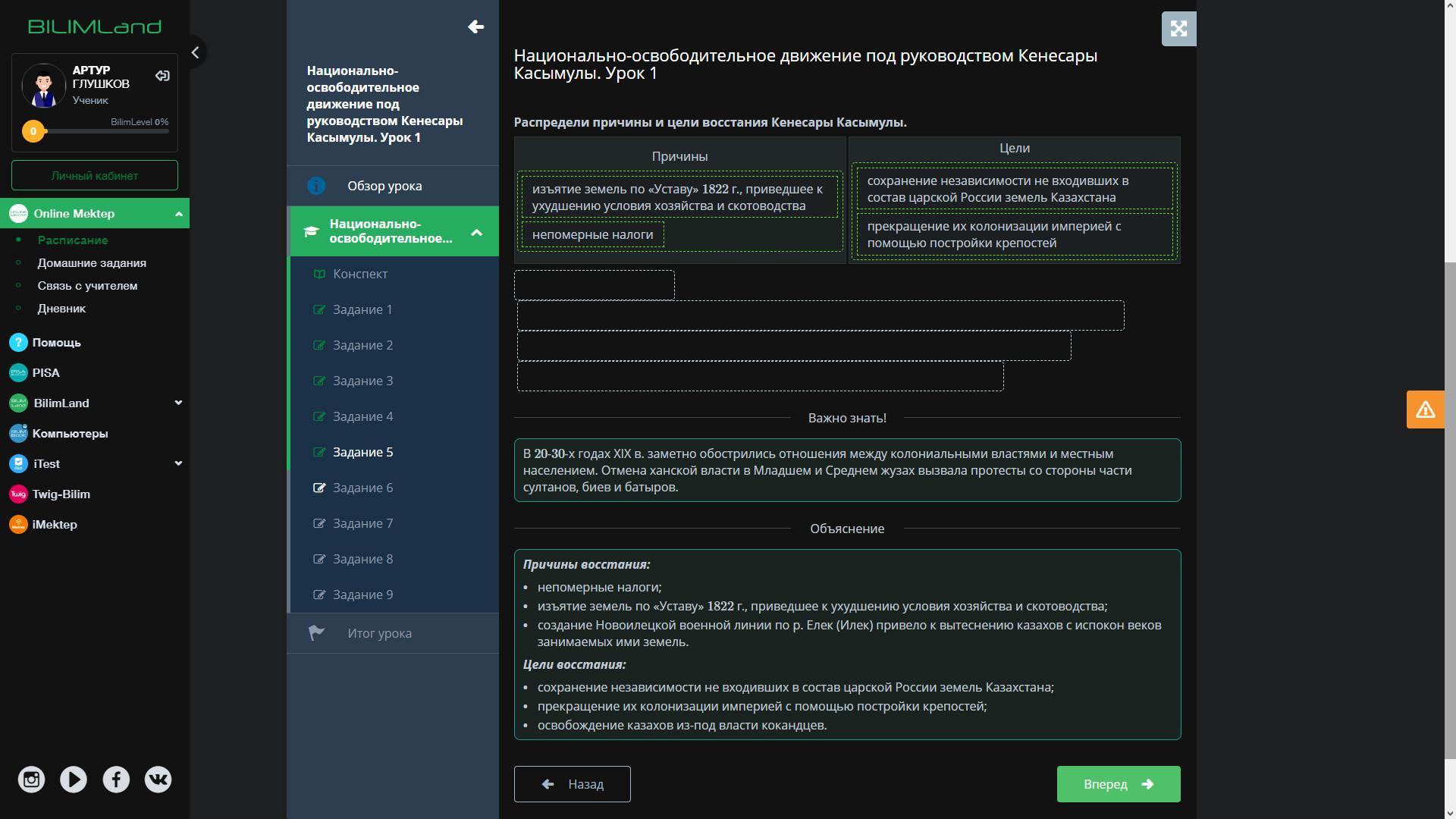The image size is (1456, 819).
Task: Open the Instagram social icon
Action: point(31,780)
